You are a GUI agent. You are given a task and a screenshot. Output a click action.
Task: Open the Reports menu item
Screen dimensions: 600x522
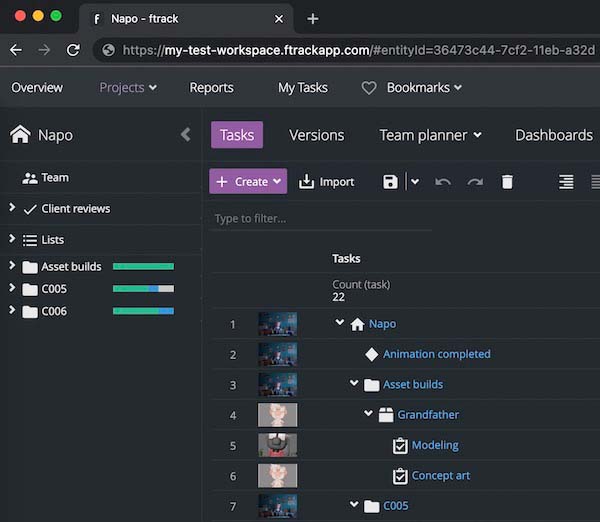[x=211, y=88]
